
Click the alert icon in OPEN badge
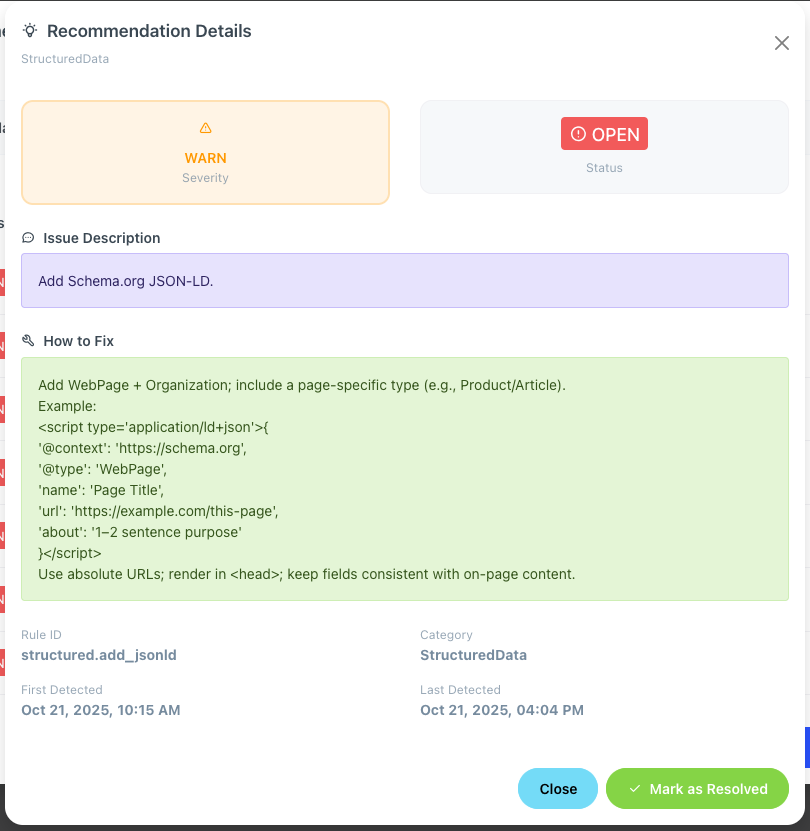coord(578,134)
